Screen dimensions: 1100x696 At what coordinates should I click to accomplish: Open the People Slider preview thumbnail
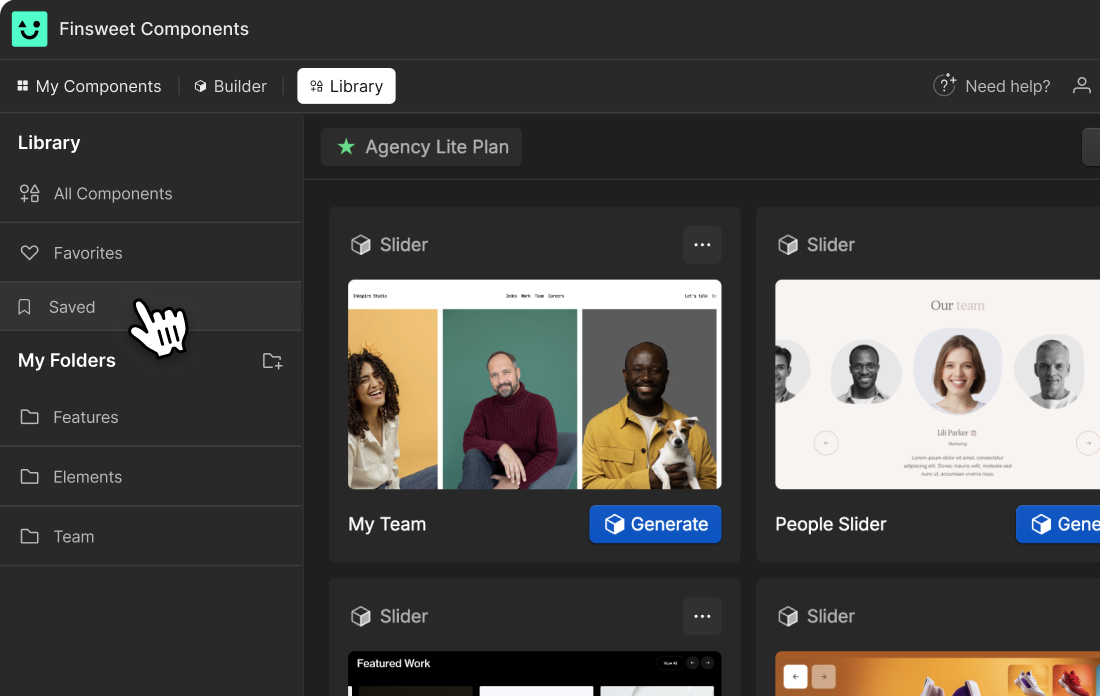(937, 384)
